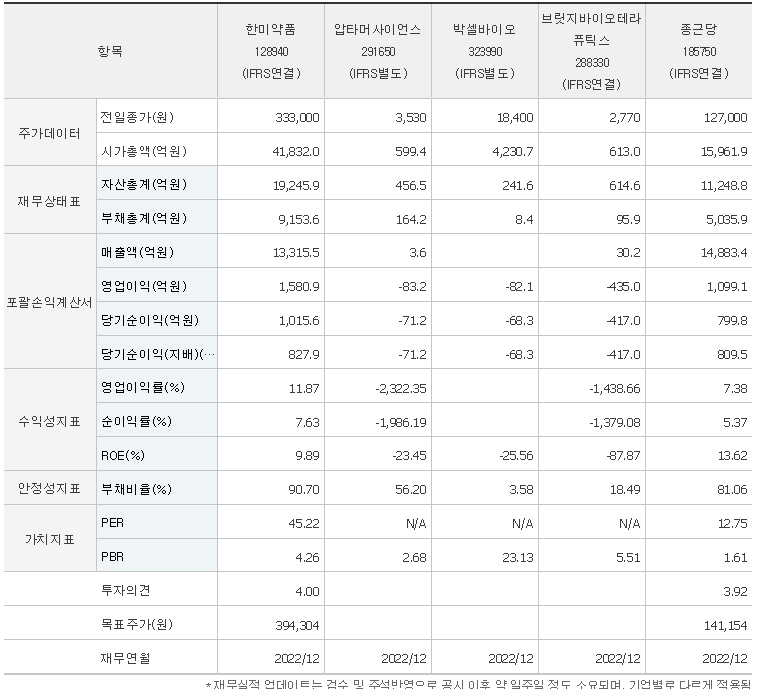The height and width of the screenshot is (689, 760).
Task: Click the 전일종가(원) row label
Action: [137, 117]
